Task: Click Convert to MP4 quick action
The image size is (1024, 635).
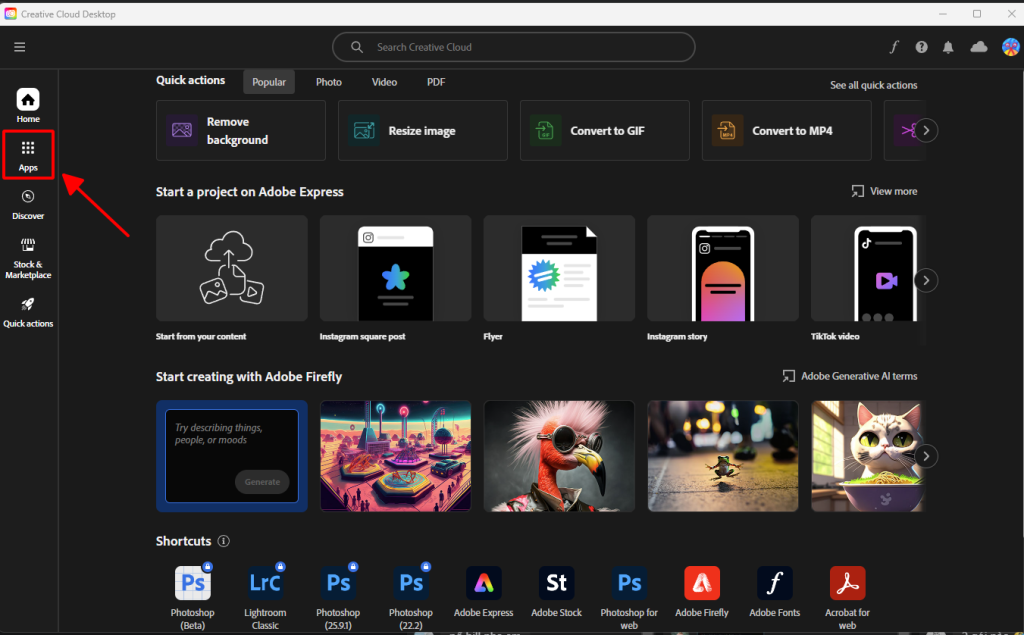Action: pos(786,131)
